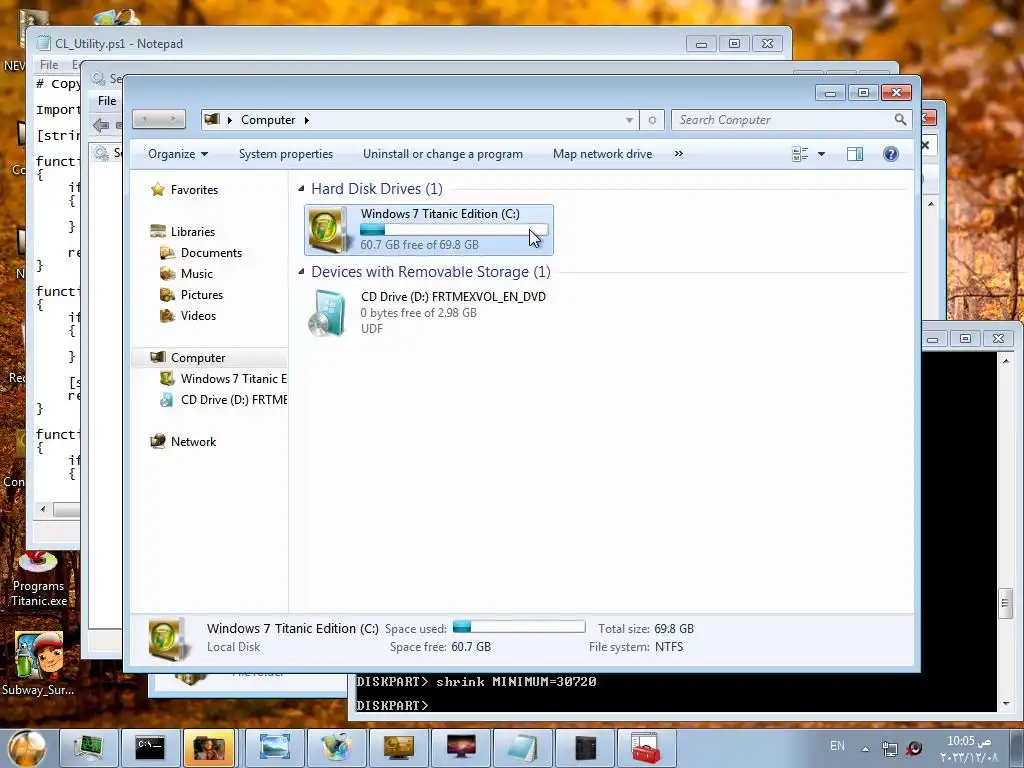1024x768 pixels.
Task: Select Windows 7 Titanic E in navigation tree
Action: tap(234, 379)
